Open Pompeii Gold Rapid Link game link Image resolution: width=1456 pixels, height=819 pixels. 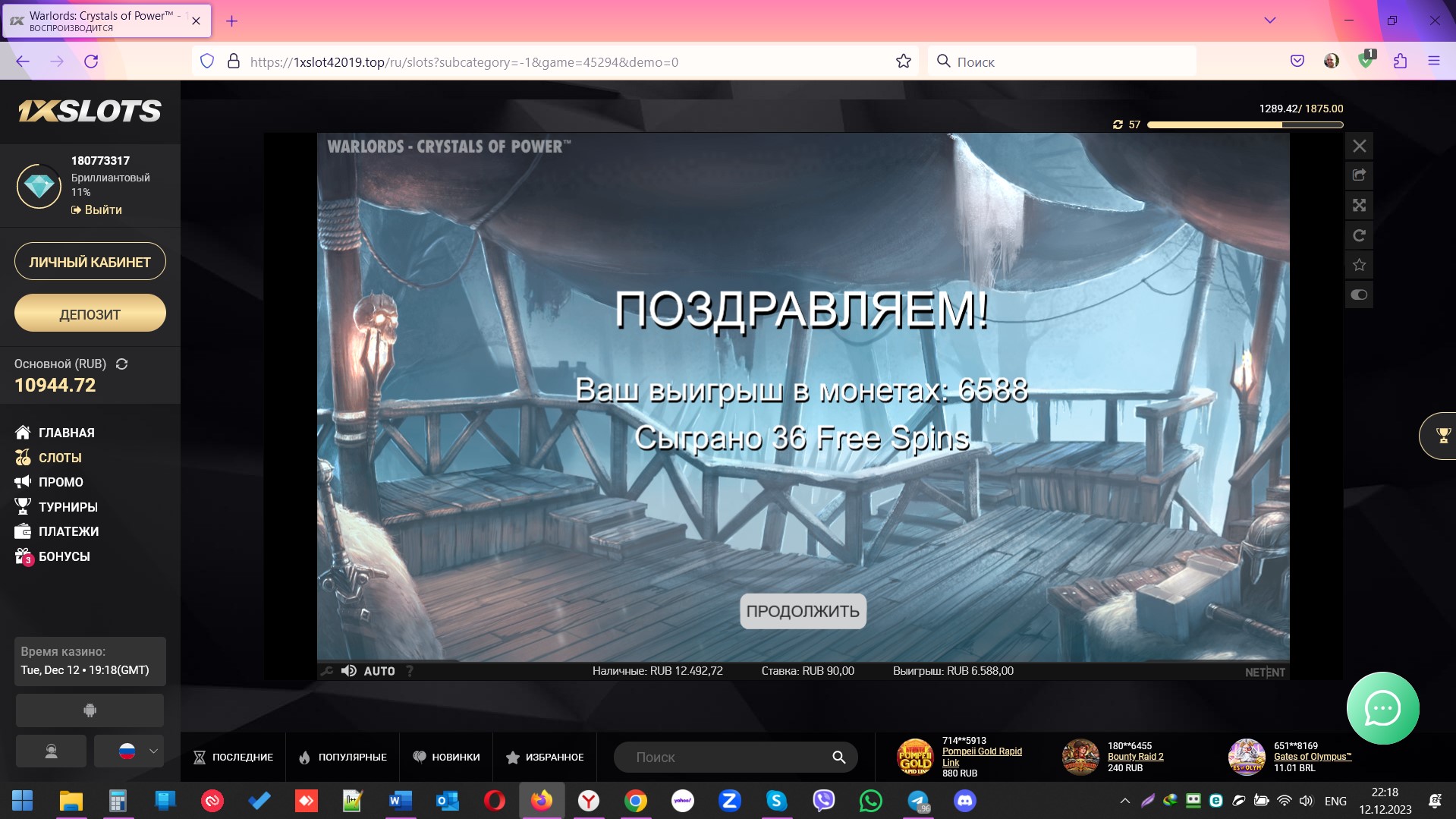pyautogui.click(x=982, y=757)
